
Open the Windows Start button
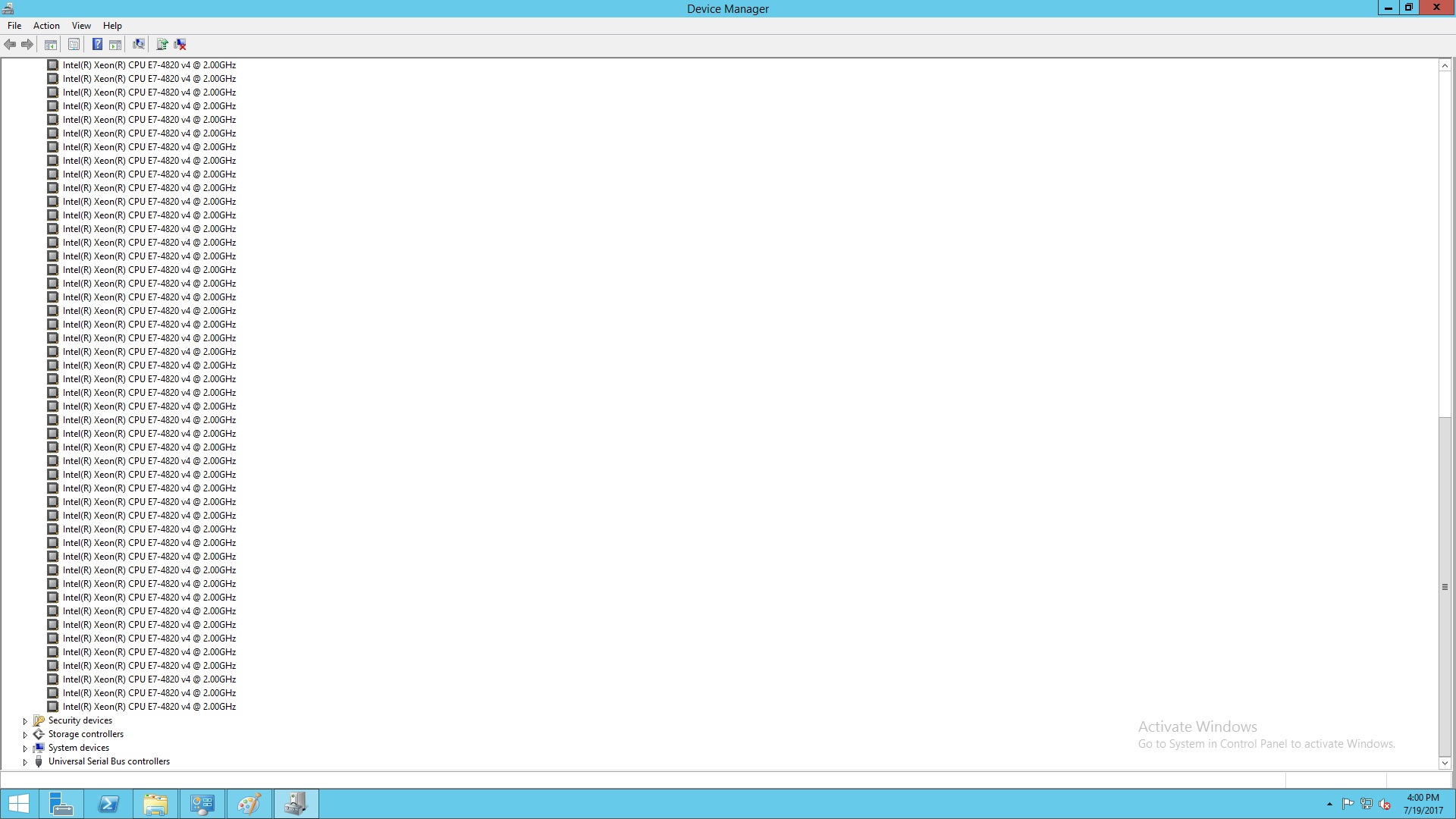(x=18, y=804)
